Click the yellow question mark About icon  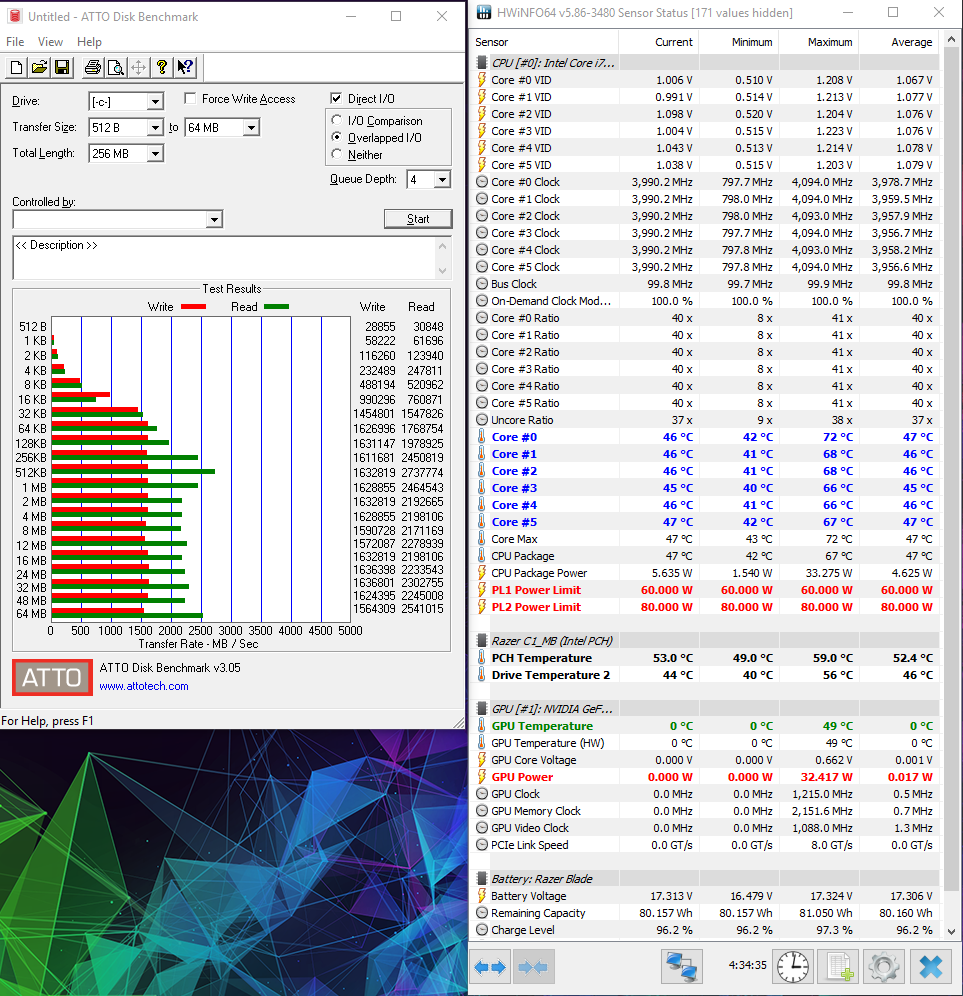tap(162, 67)
